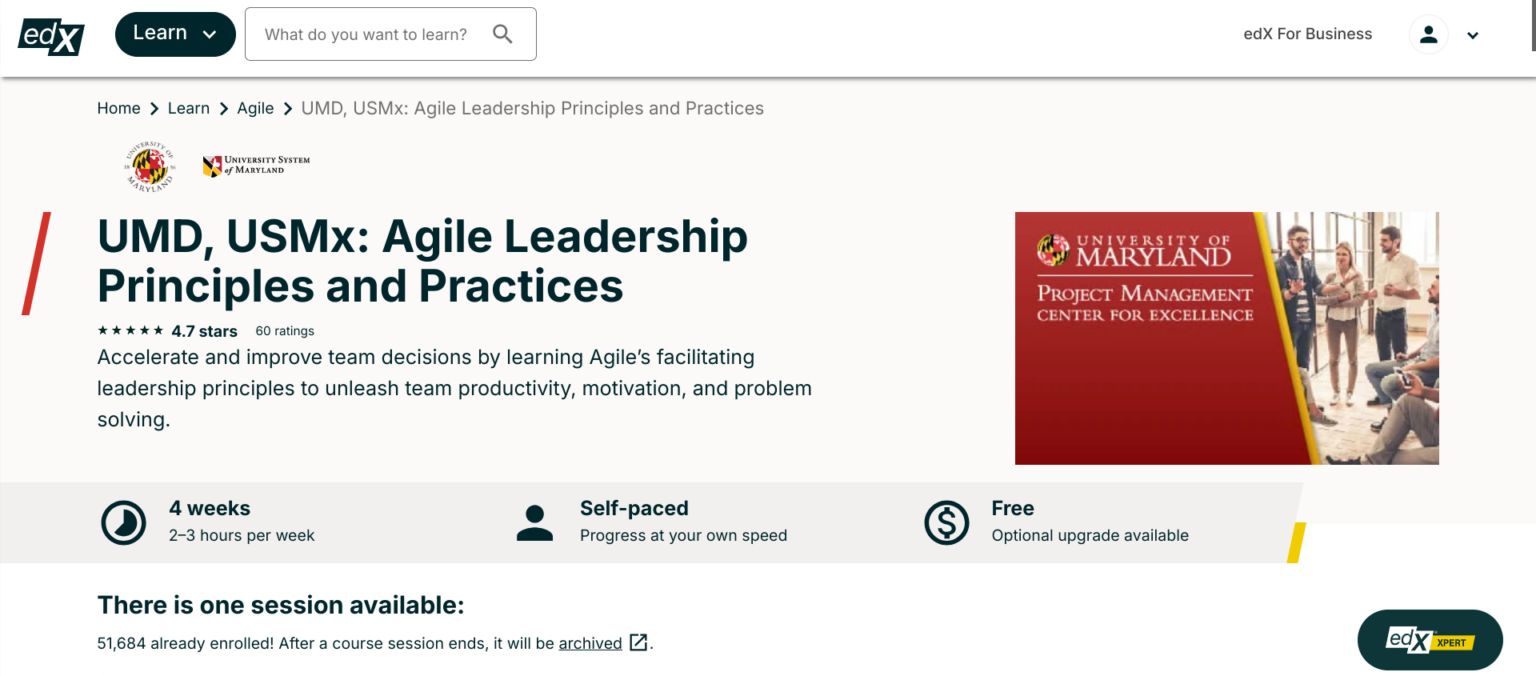The image size is (1536, 676).
Task: Expand the Learn dropdown menu
Action: (174, 33)
